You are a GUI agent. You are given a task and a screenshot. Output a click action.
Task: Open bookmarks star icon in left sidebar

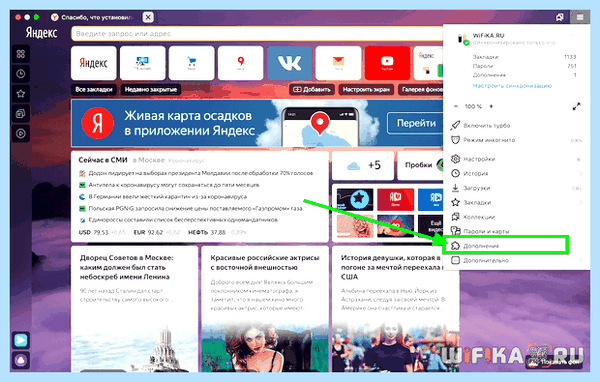coord(21,94)
